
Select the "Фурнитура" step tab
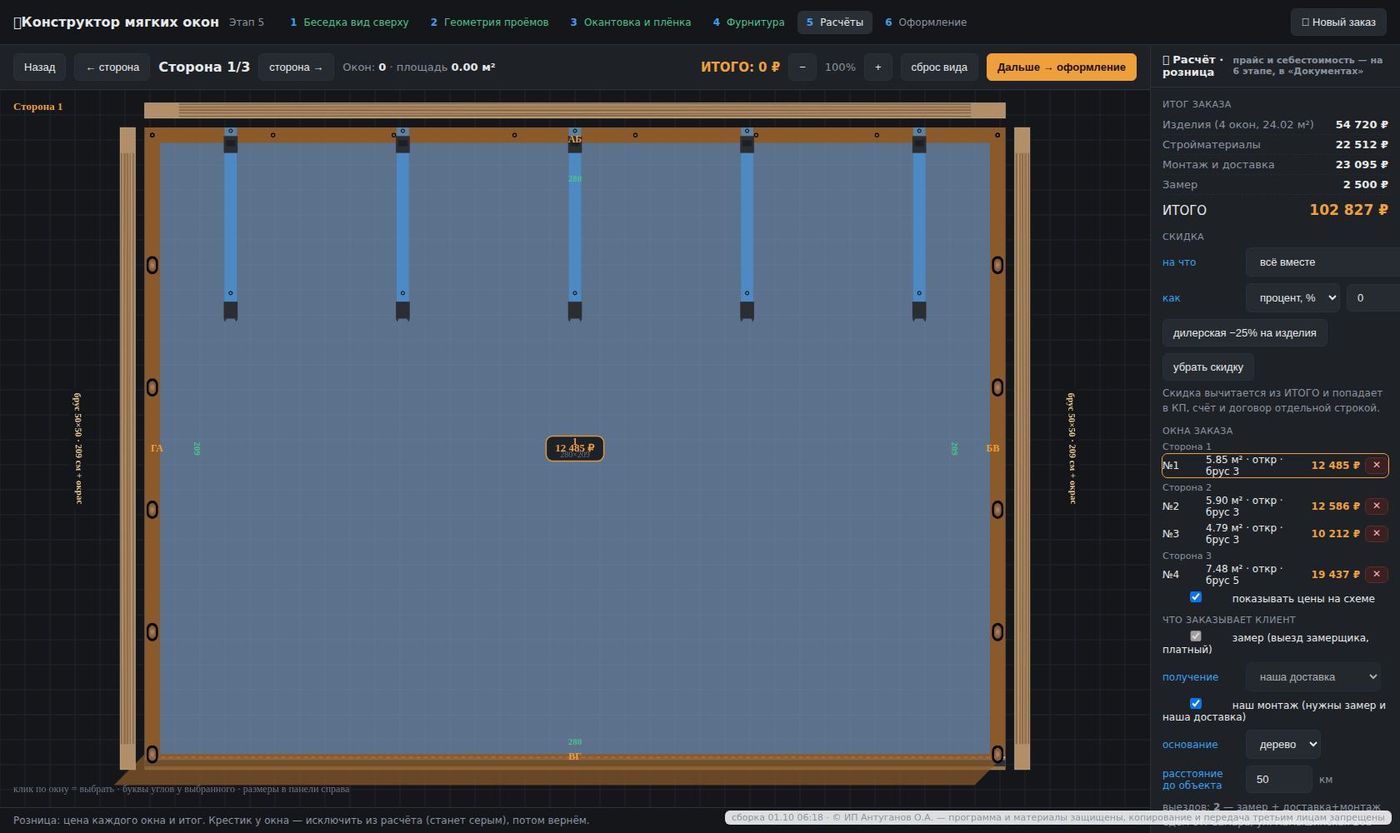click(748, 22)
